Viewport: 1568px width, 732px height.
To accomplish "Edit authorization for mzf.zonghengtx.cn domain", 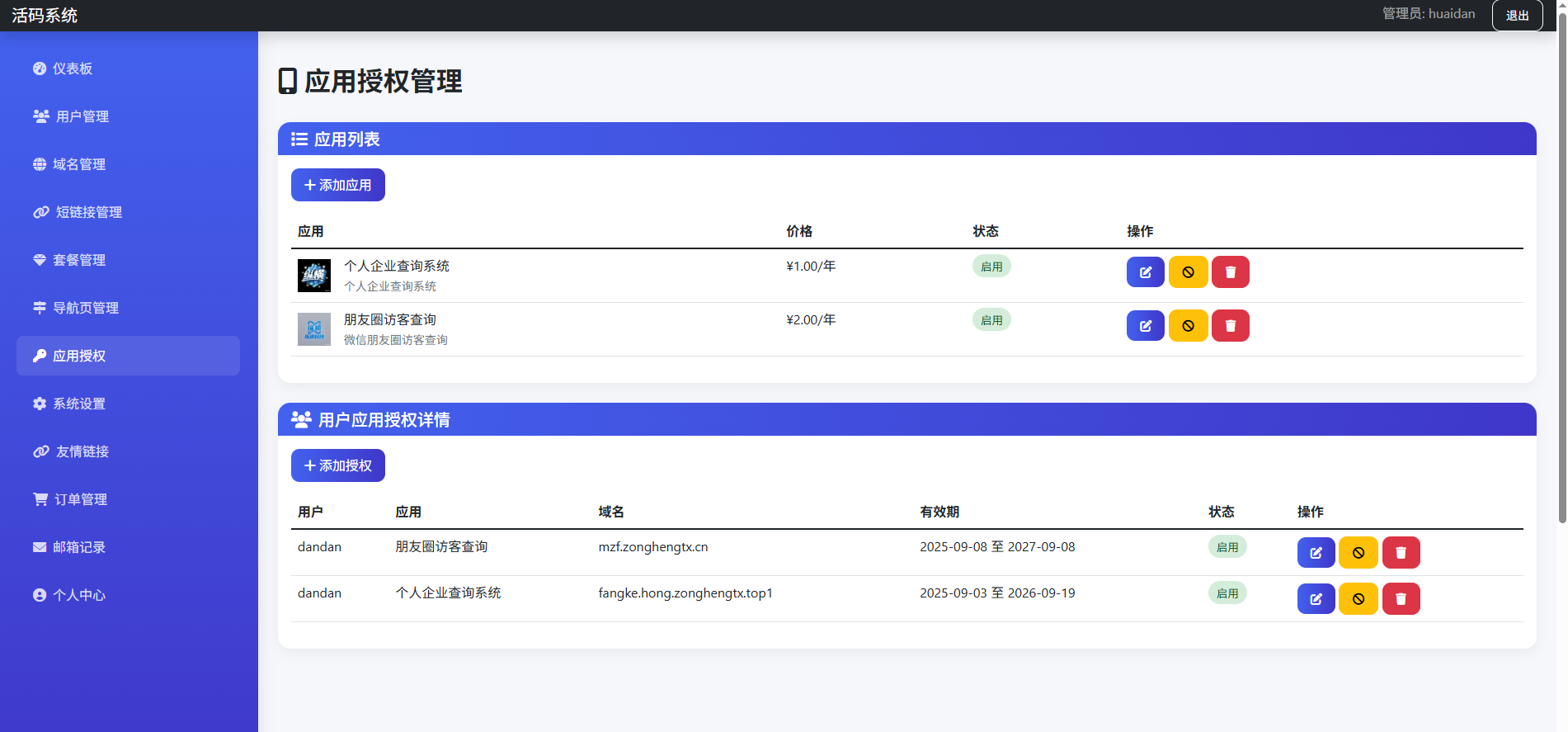I will (x=1316, y=553).
